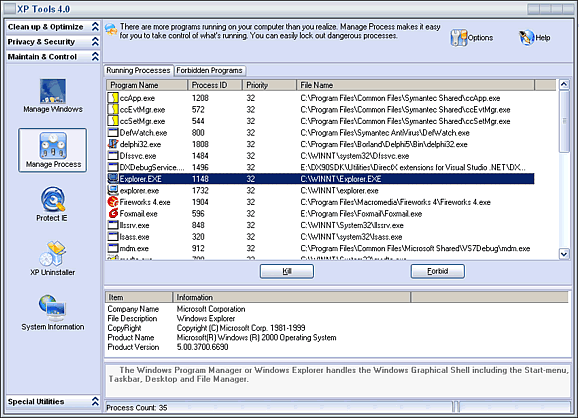Image resolution: width=579 pixels, height=418 pixels.
Task: Click the ccApp.exe process icon
Action: point(113,98)
